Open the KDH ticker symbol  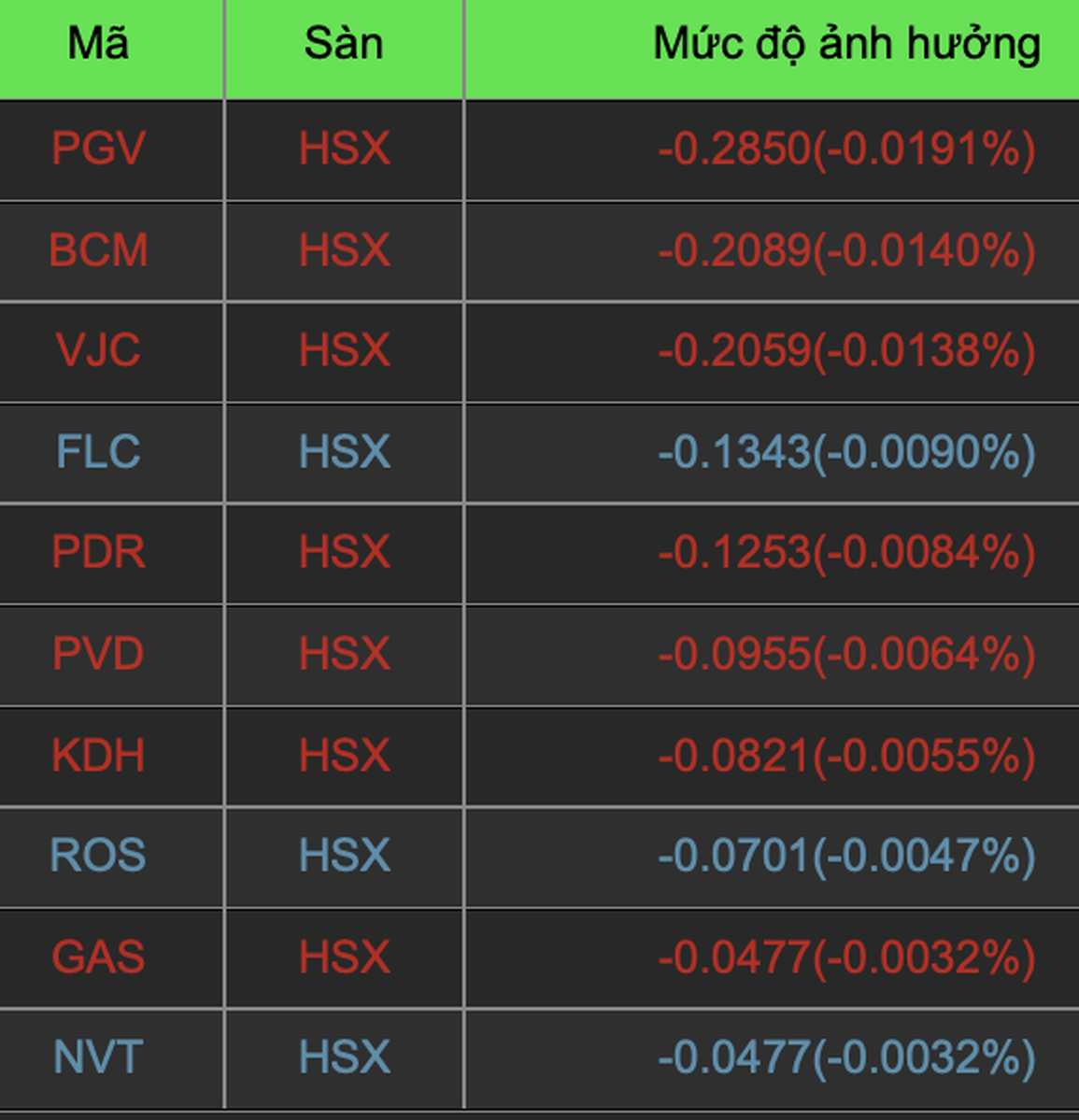pos(98,756)
